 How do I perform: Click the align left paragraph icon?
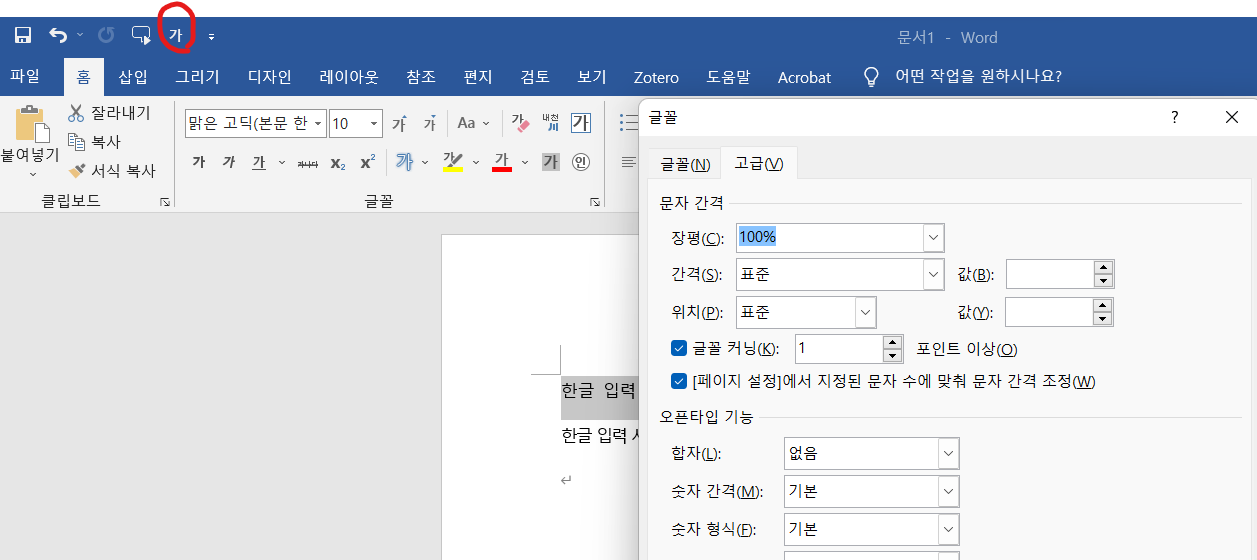click(628, 162)
